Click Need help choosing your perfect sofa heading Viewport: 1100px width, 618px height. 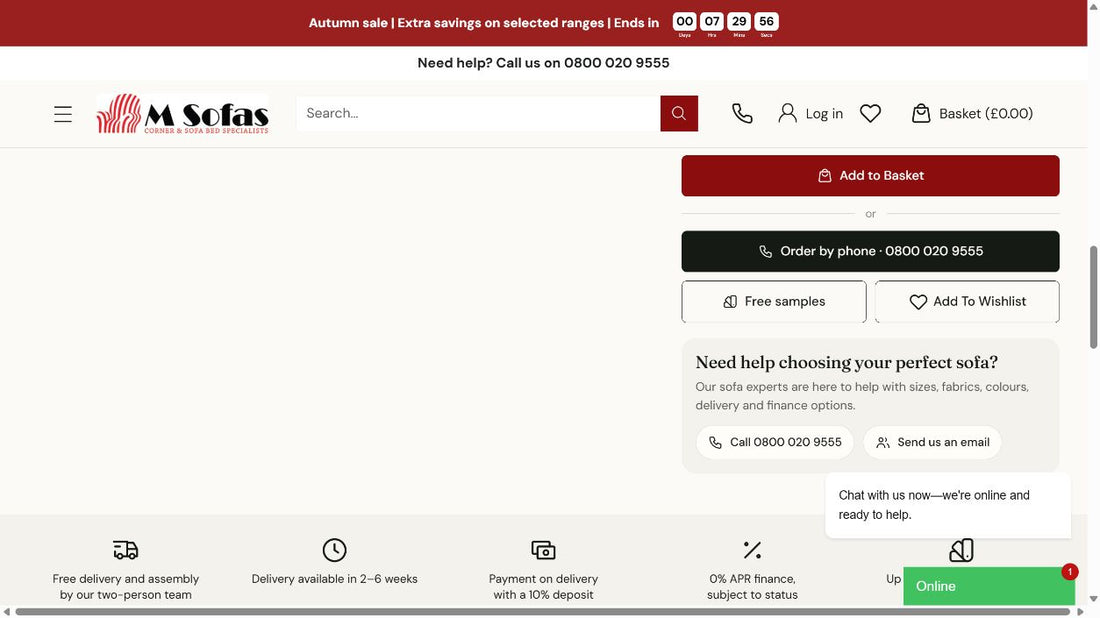[x=846, y=363]
